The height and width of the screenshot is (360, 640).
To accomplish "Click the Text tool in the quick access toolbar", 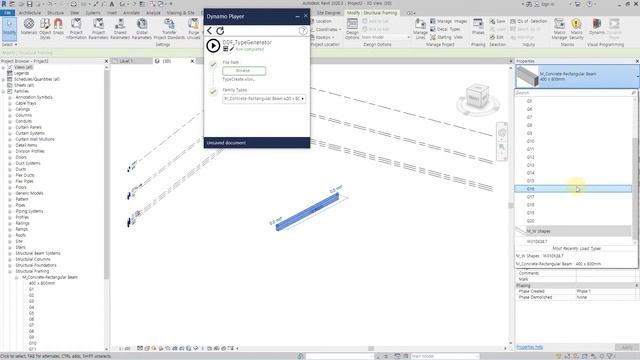I will click(112, 4).
